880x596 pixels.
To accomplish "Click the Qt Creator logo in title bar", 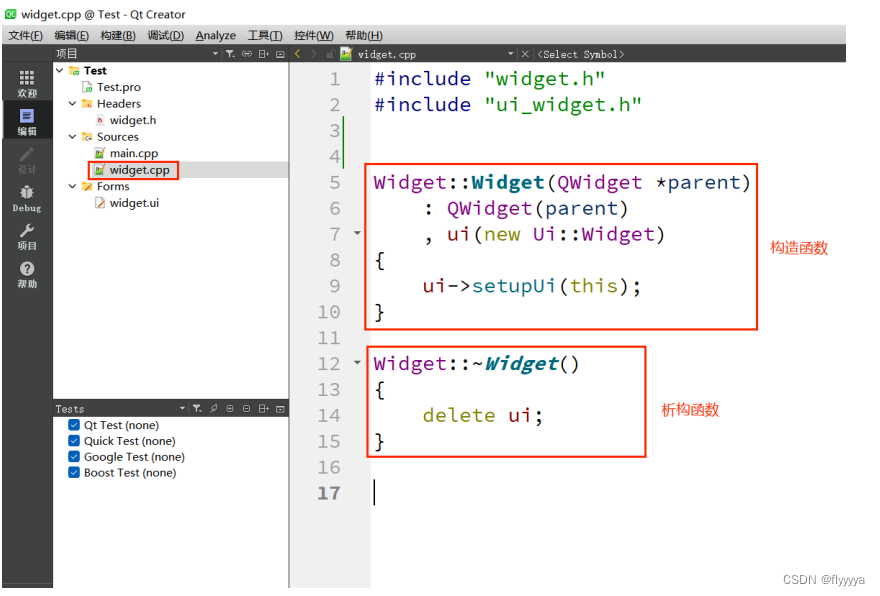I will [11, 14].
